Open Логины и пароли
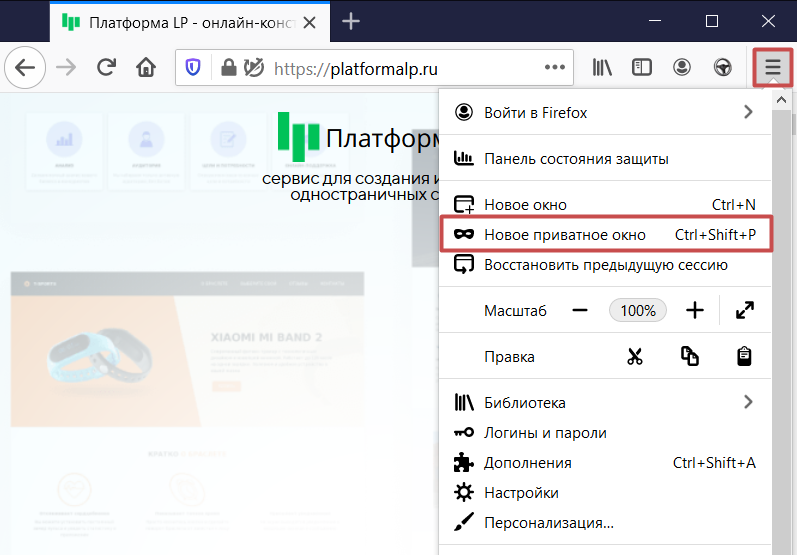The height and width of the screenshot is (555, 797). (x=545, y=433)
